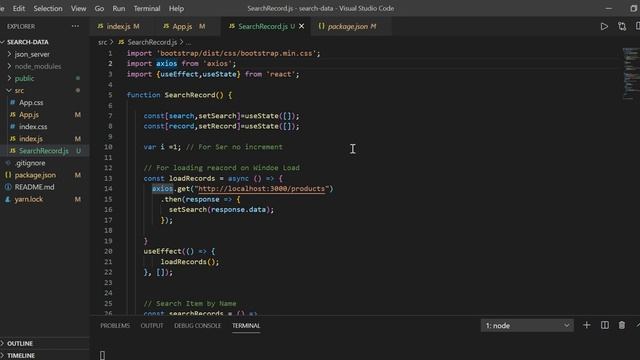
Task: Click the EXPLORER panel title
Action: [21, 27]
